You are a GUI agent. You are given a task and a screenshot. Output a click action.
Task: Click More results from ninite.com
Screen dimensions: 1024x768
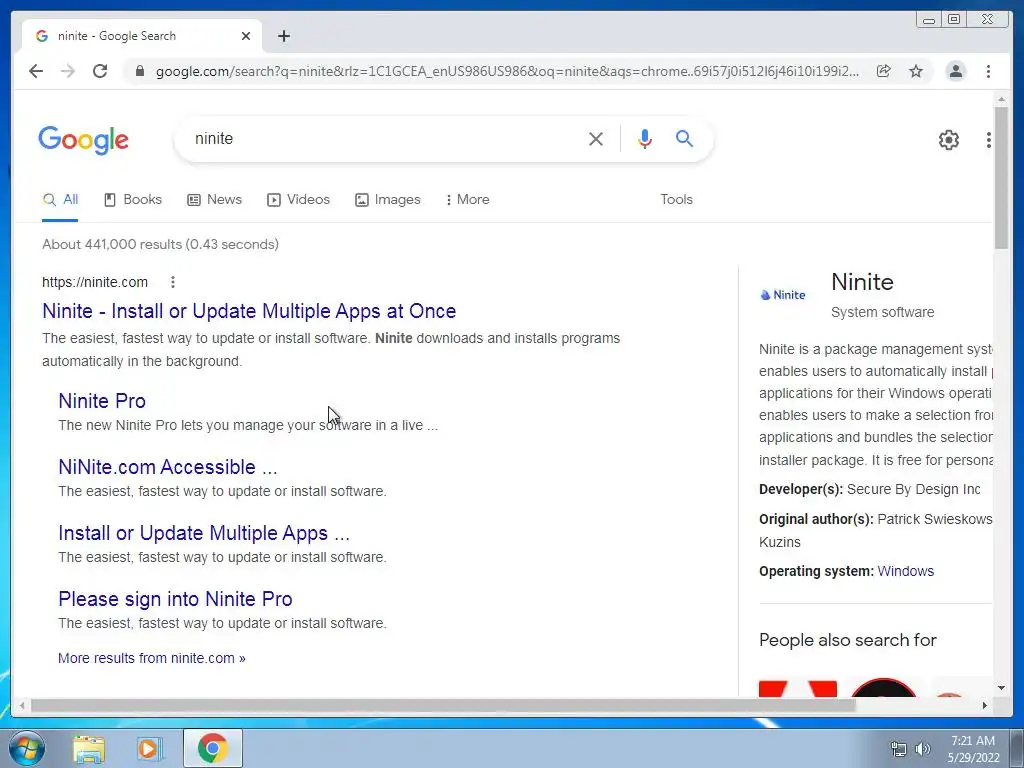(x=152, y=658)
